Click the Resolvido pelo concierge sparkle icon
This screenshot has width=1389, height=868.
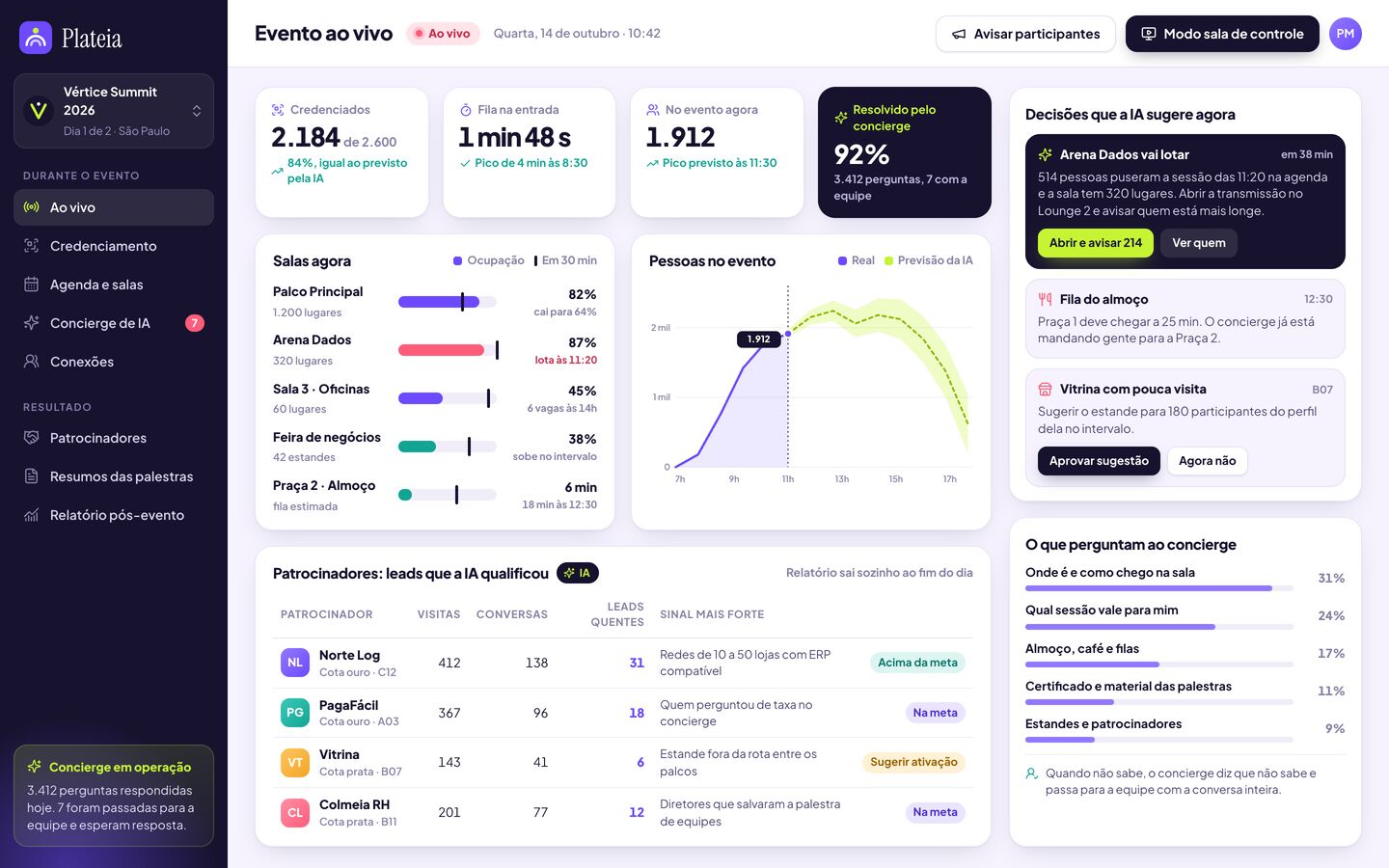pyautogui.click(x=841, y=118)
